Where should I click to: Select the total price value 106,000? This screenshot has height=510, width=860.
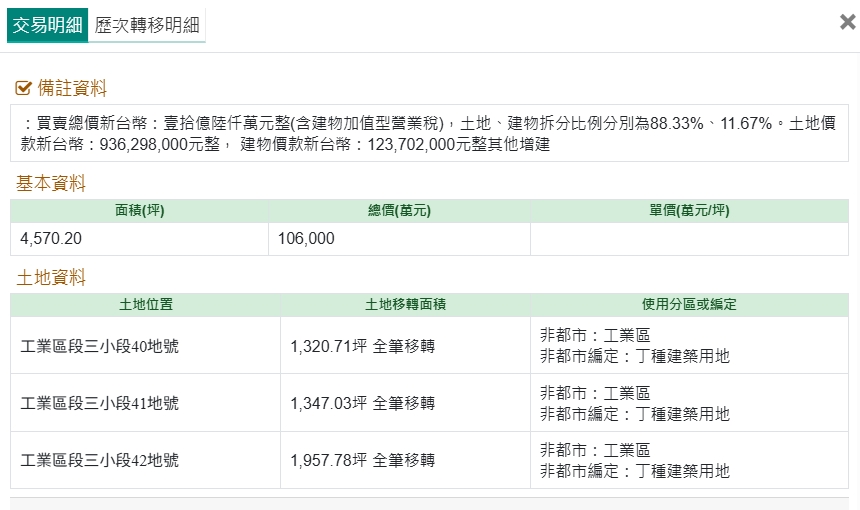[x=308, y=239]
